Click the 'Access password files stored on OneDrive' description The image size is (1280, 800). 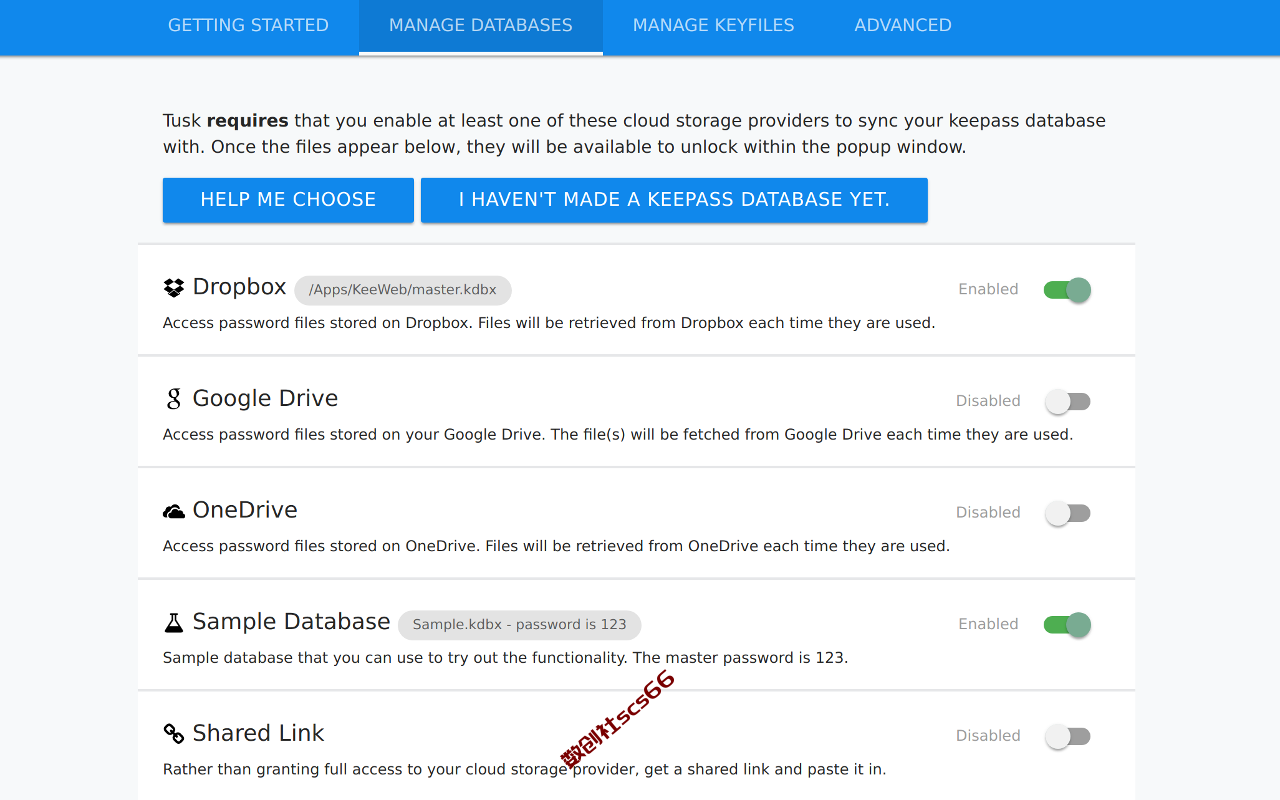pyautogui.click(x=556, y=546)
